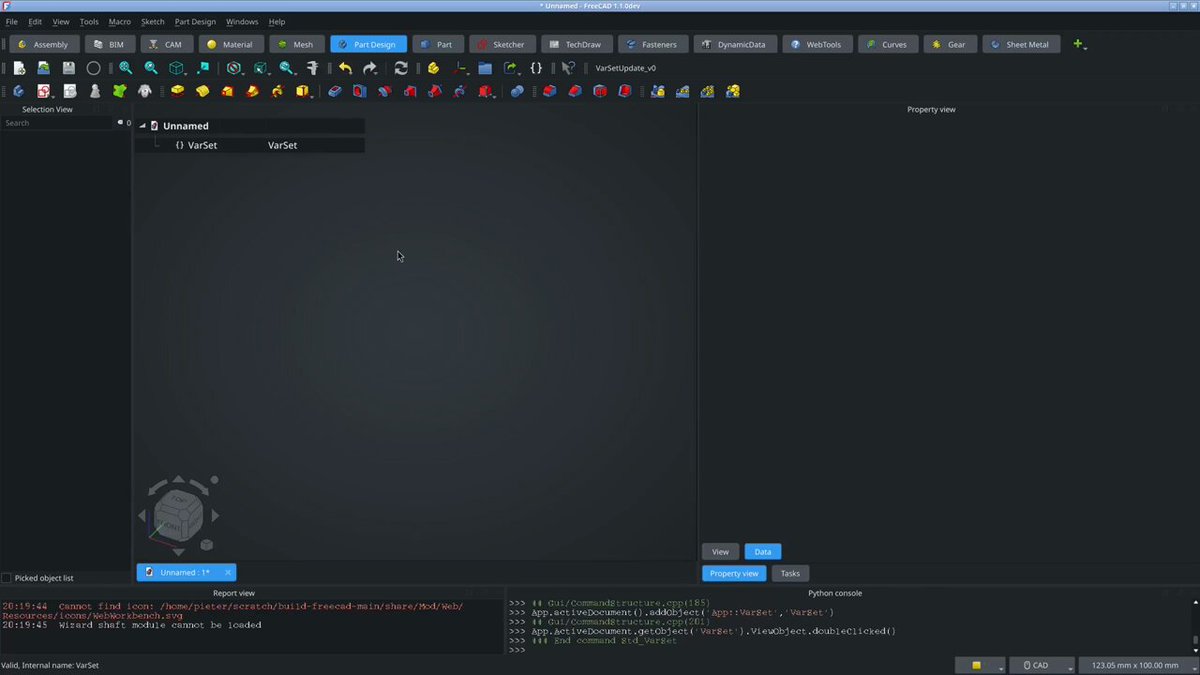Click the Pocket icon
This screenshot has height=675, width=1200.
point(335,91)
